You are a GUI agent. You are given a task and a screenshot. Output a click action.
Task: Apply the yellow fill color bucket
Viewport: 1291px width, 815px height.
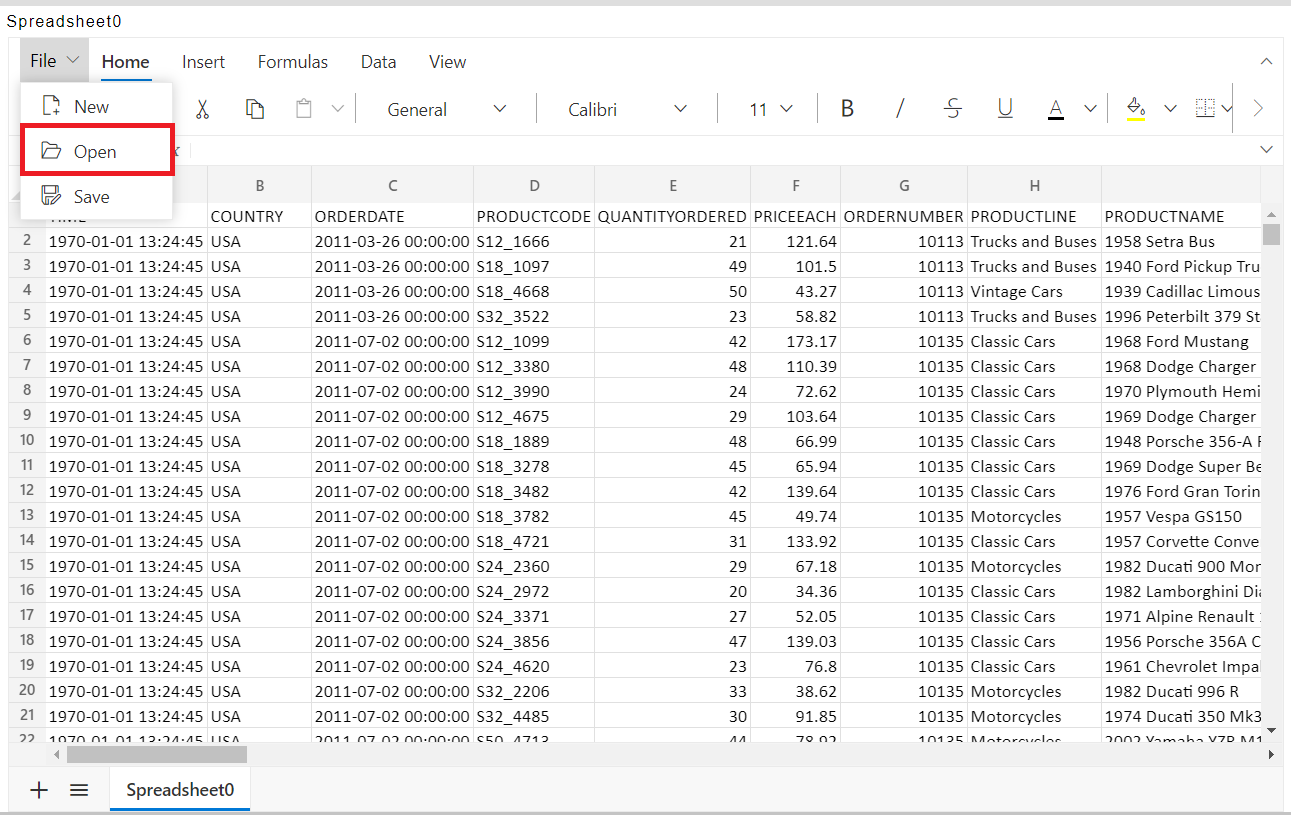tap(1136, 109)
